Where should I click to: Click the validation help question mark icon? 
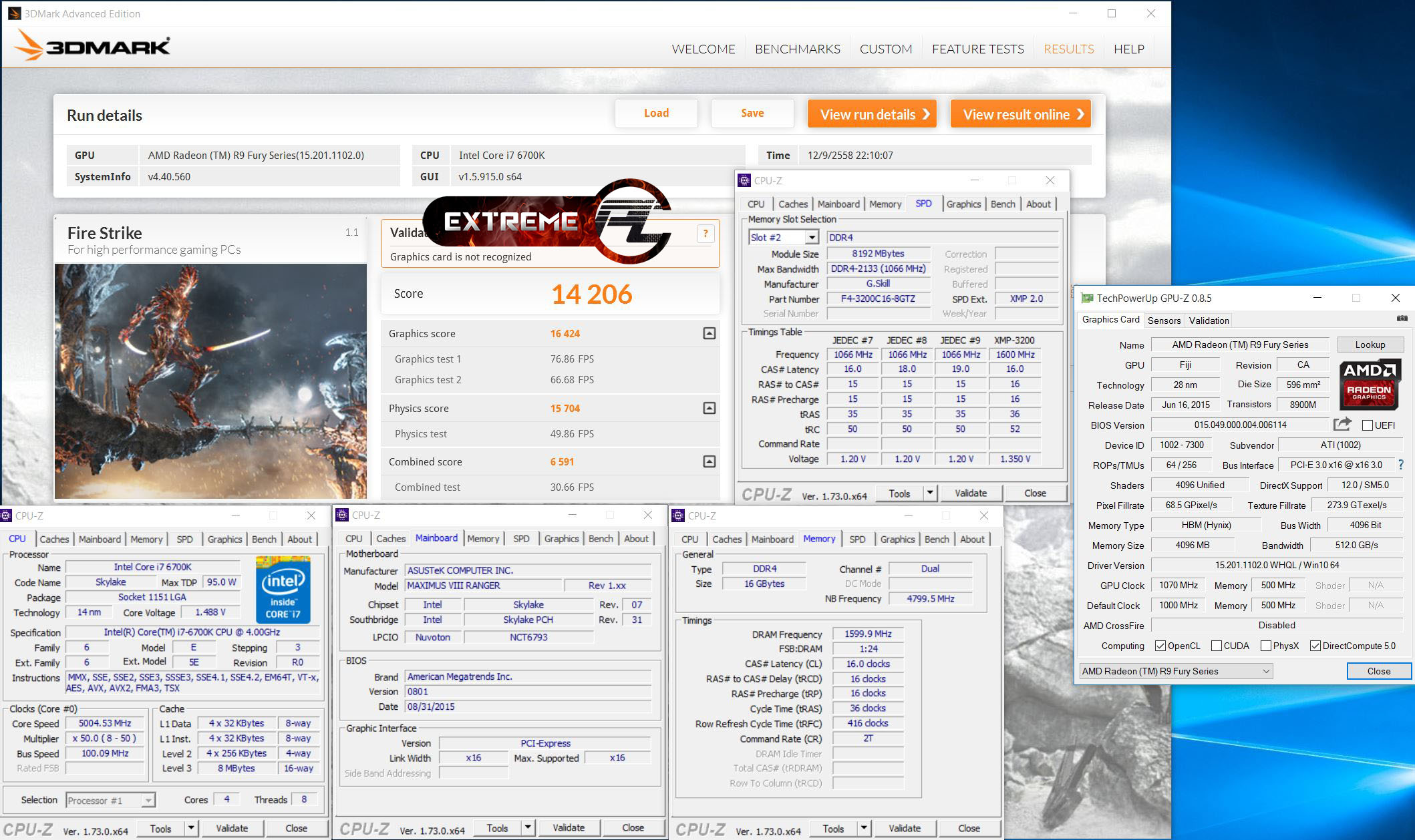(705, 234)
